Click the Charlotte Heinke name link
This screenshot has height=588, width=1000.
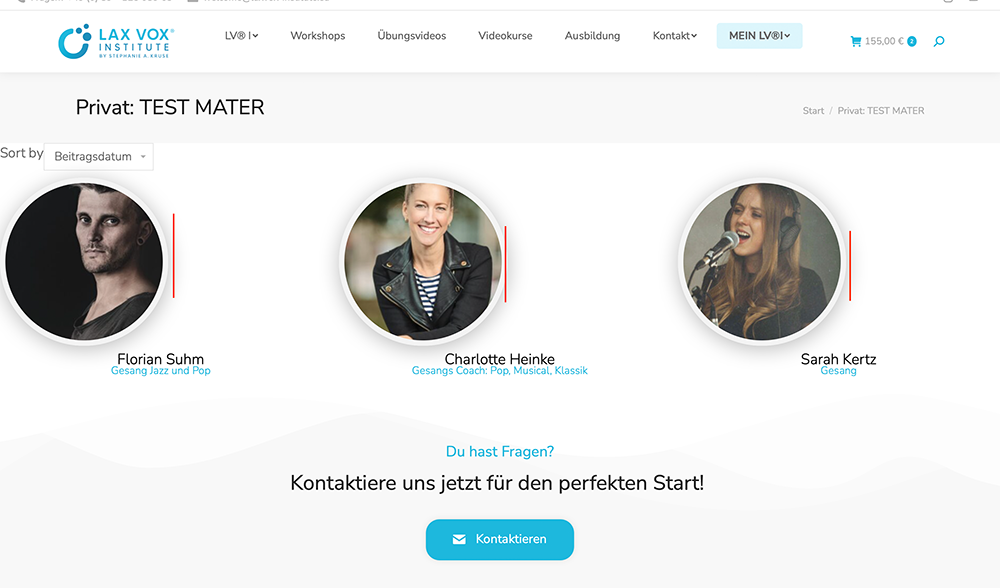pyautogui.click(x=499, y=359)
